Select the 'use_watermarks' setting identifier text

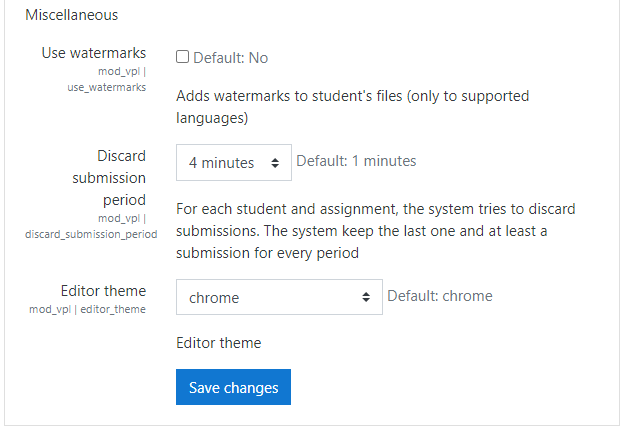coord(106,87)
